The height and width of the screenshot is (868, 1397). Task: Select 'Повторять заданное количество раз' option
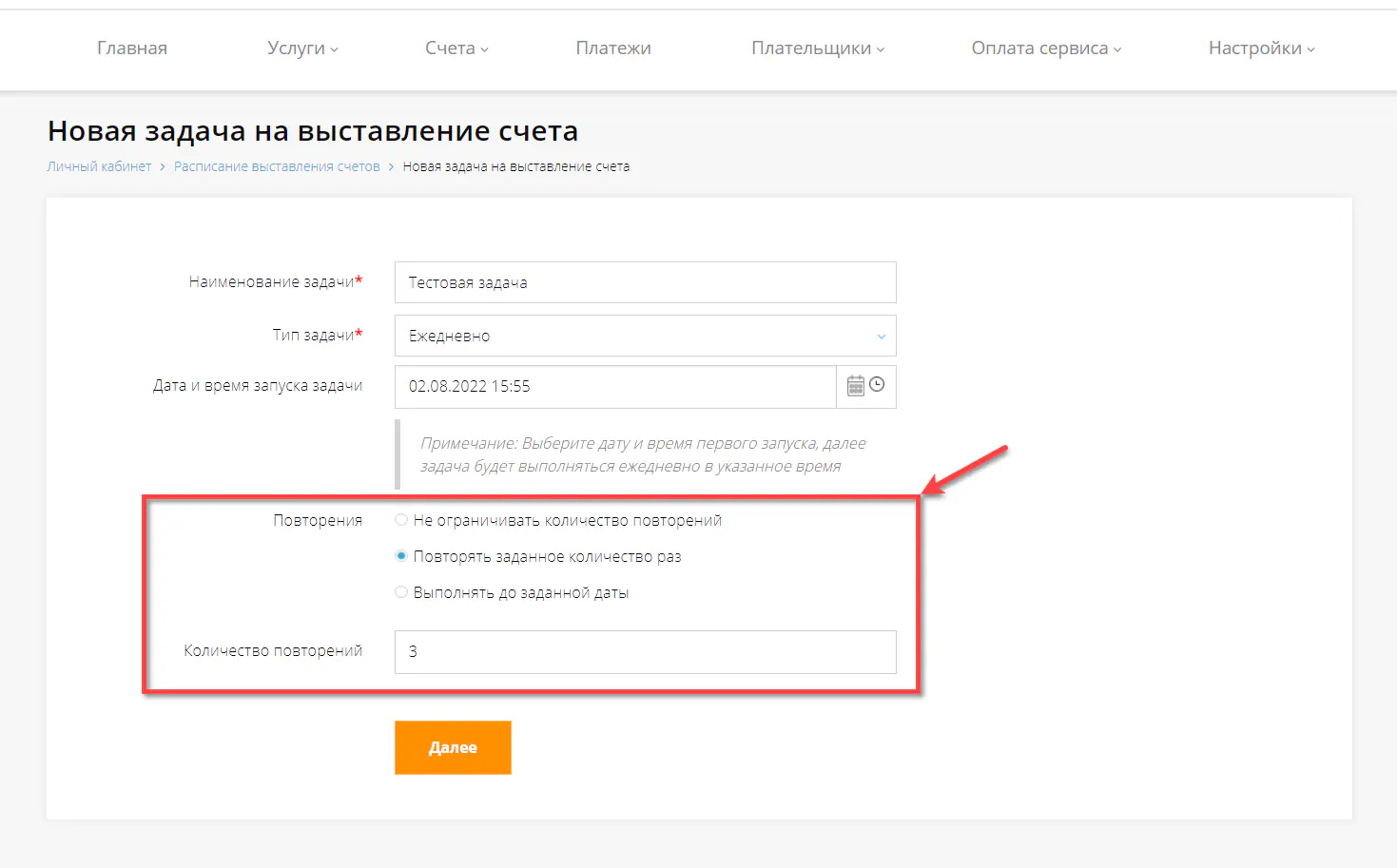[x=401, y=555]
